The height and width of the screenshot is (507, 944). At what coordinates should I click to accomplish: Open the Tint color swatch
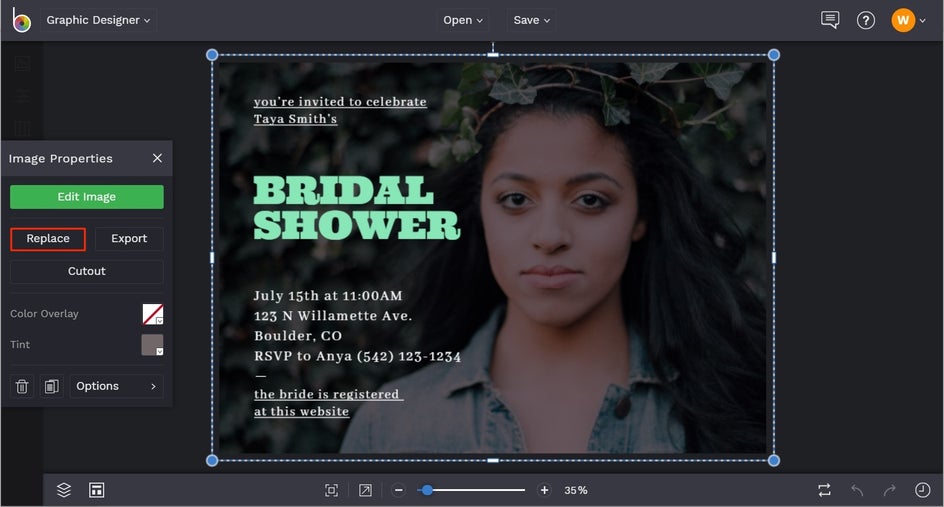click(152, 345)
